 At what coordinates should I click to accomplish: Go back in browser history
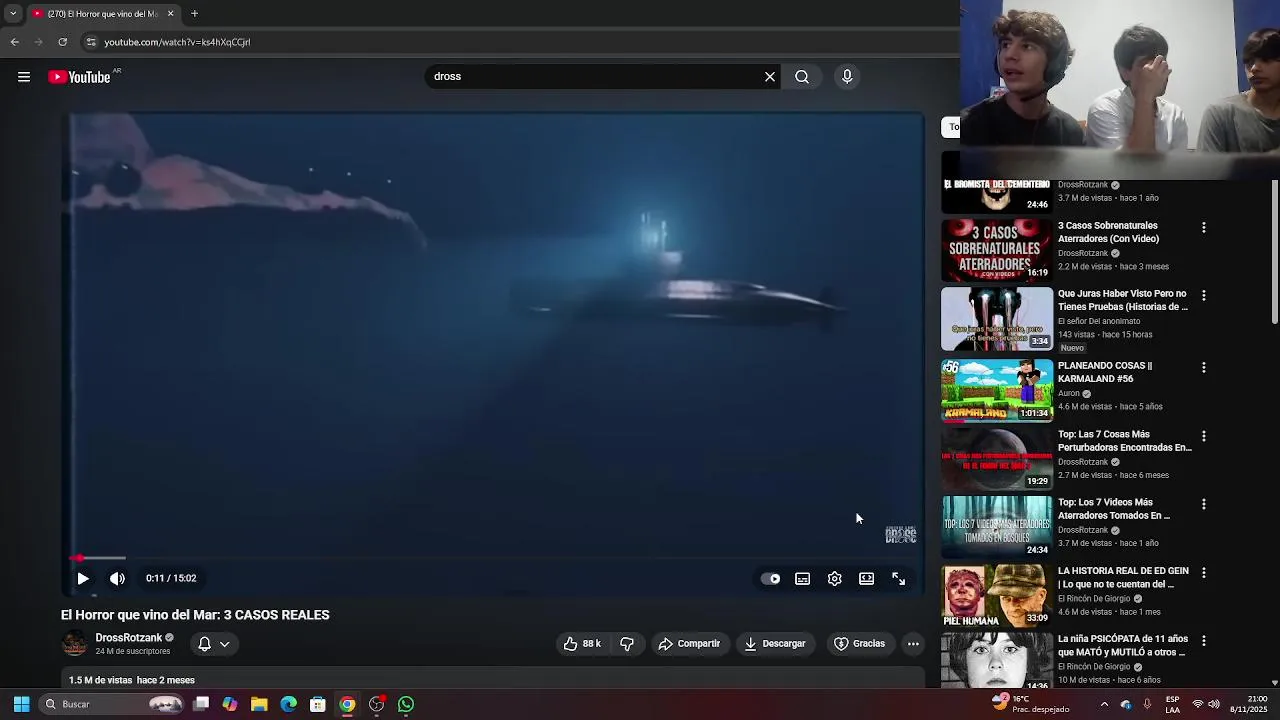15,42
